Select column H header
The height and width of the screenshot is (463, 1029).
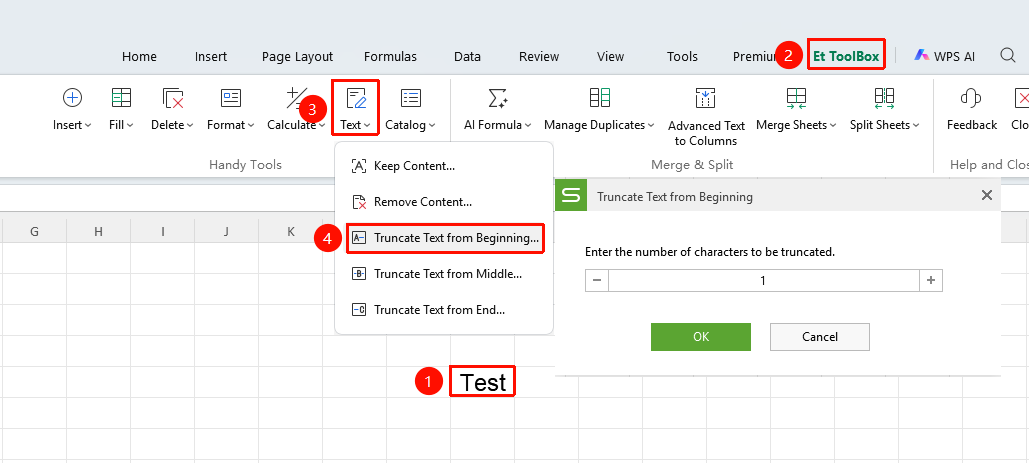98,231
